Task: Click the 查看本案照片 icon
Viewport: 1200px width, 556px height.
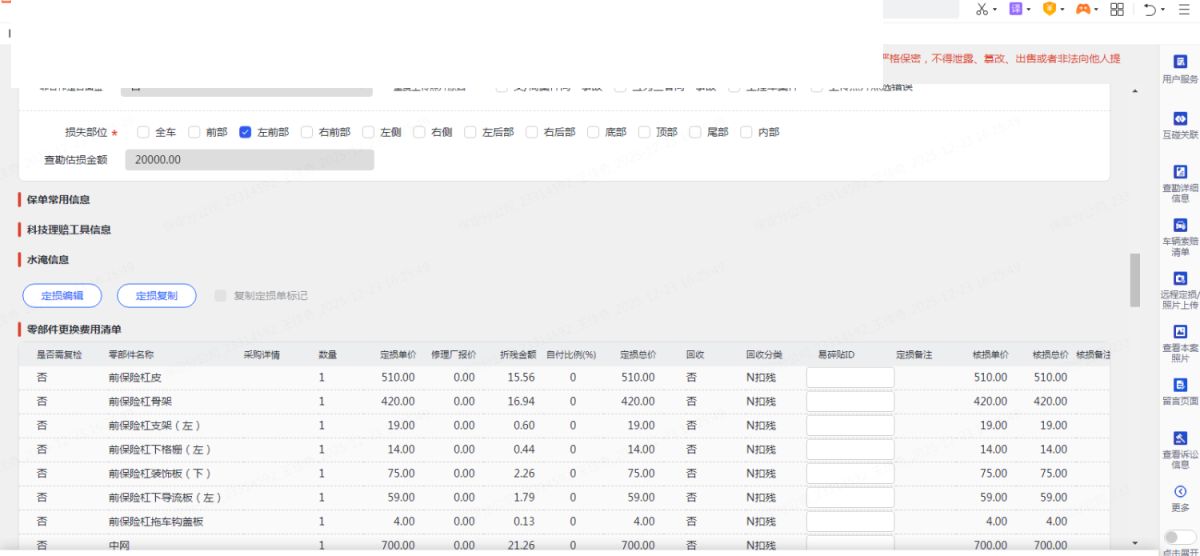Action: coord(1180,332)
